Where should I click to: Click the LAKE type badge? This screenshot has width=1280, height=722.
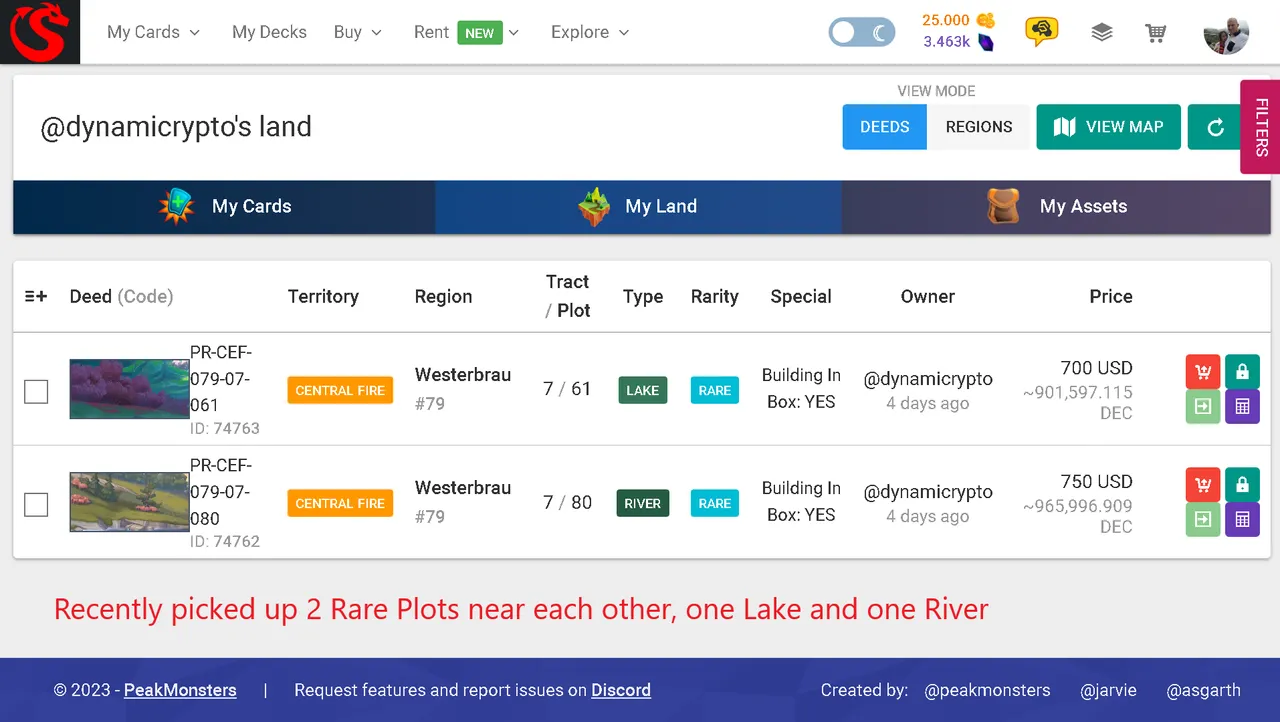click(643, 390)
